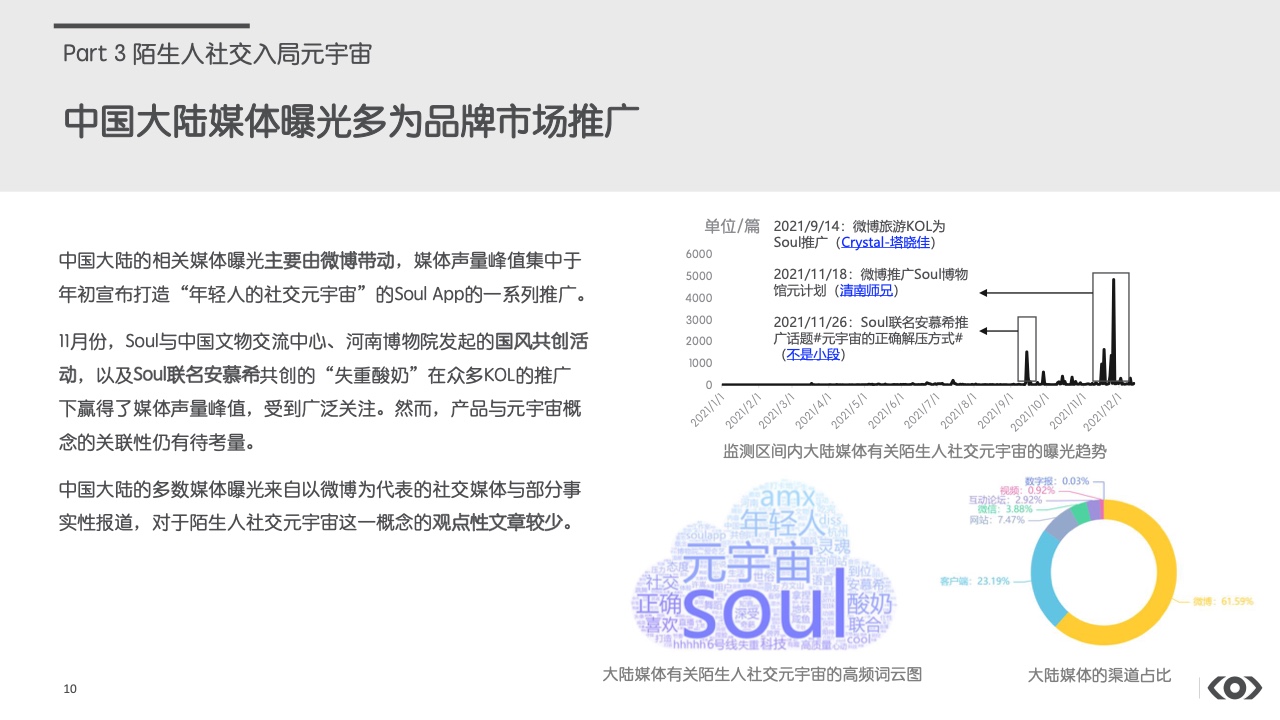Click the logo icon in the bottom-right corner
Screen dimensions: 1280x720
[1235, 688]
